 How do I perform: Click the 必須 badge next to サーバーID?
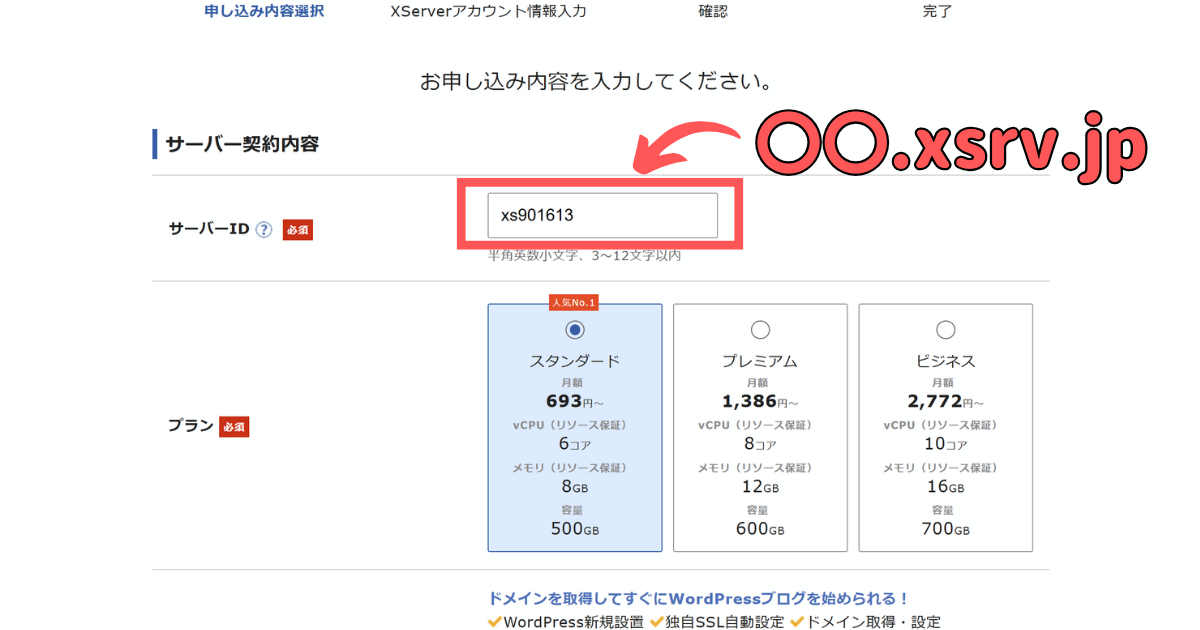(x=298, y=230)
